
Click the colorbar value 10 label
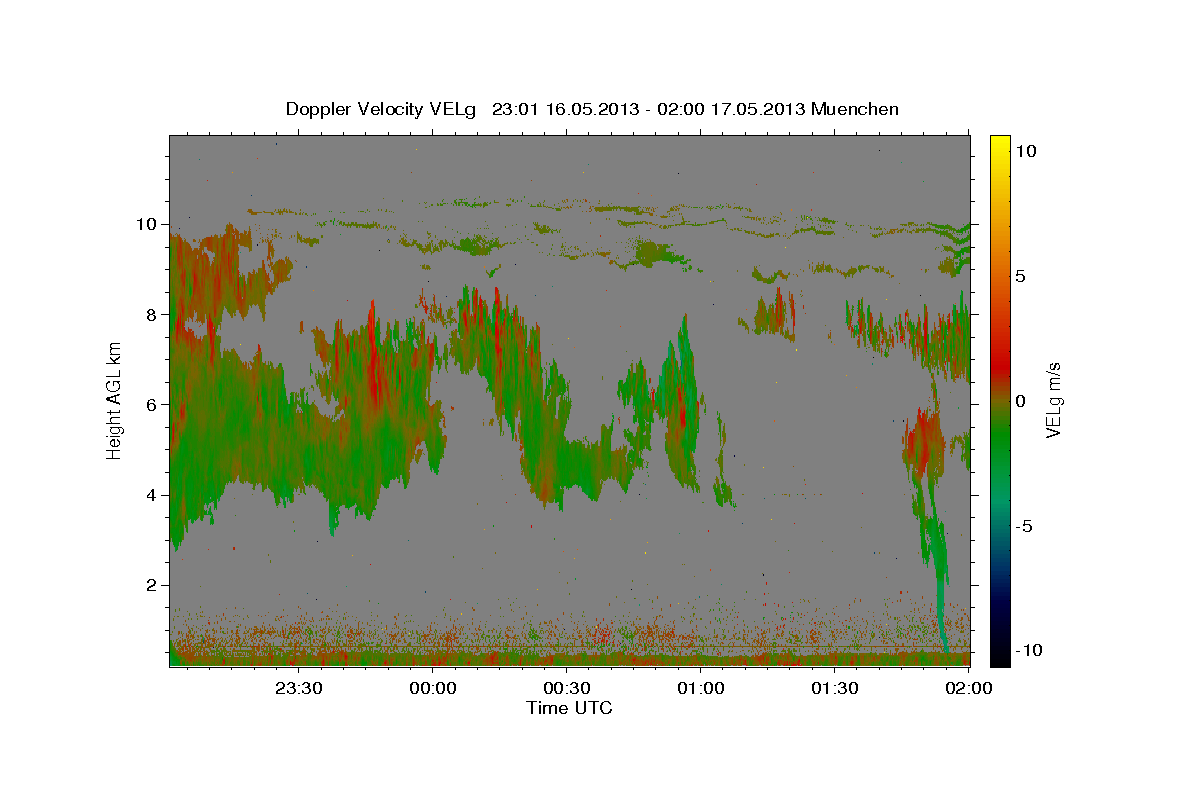(1026, 150)
